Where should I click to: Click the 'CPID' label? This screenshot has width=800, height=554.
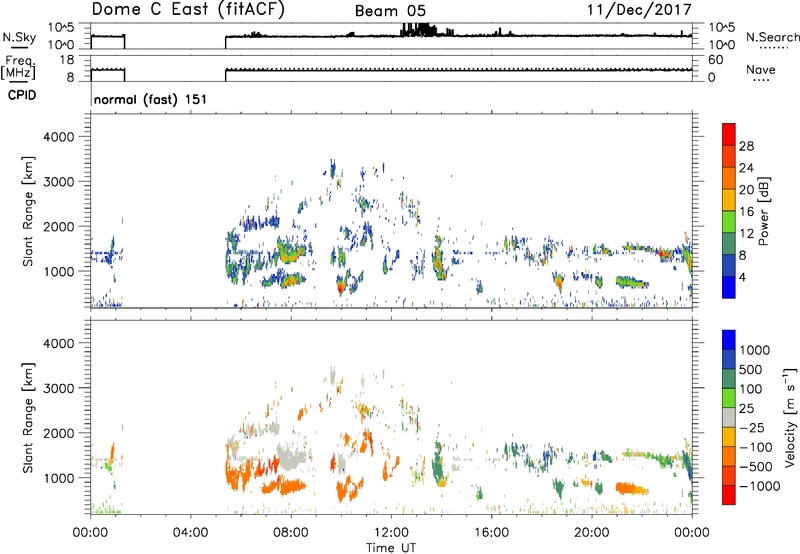(x=22, y=95)
